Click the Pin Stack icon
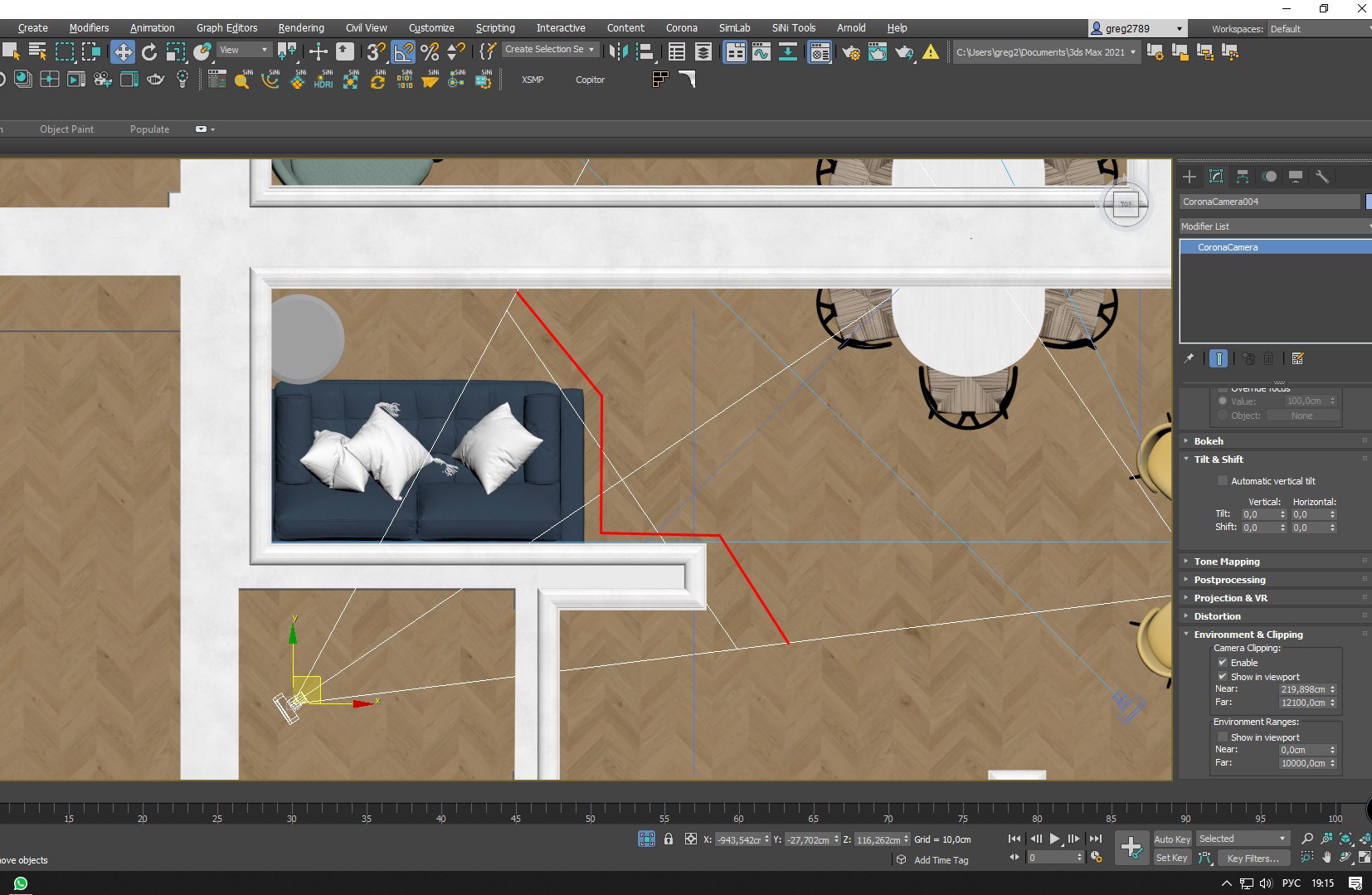1372x895 pixels. click(1189, 358)
